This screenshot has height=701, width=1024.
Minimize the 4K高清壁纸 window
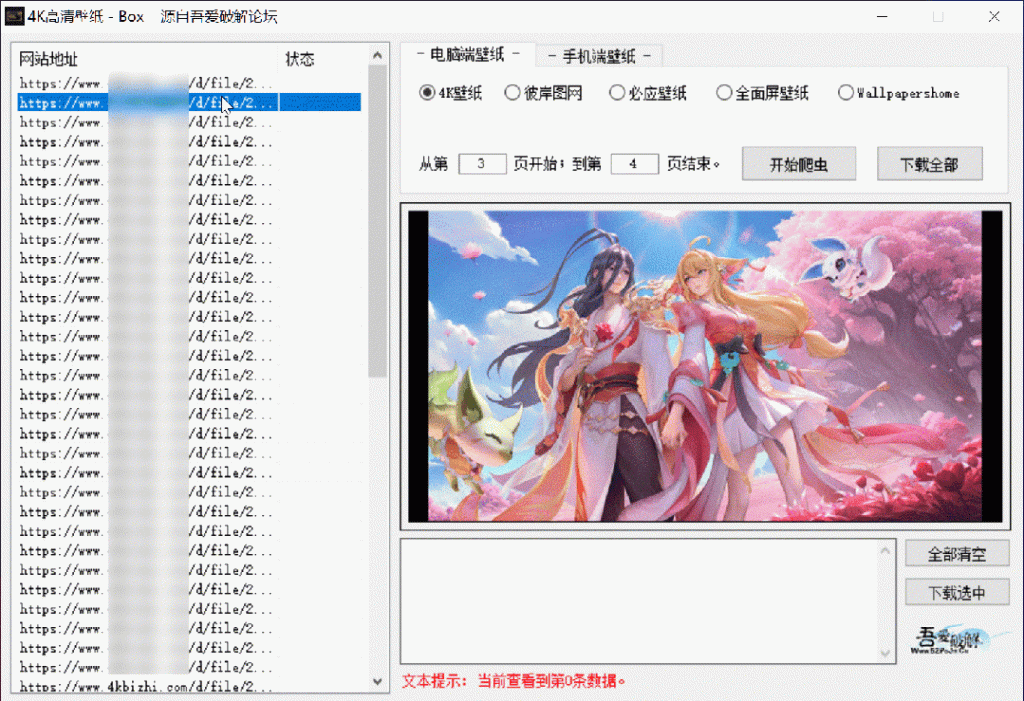882,16
